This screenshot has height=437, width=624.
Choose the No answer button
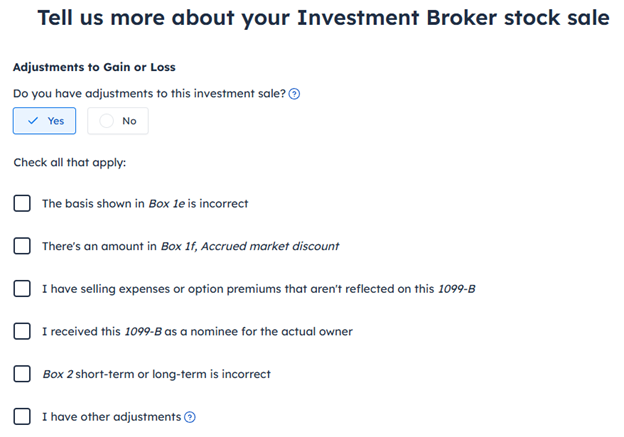[118, 121]
